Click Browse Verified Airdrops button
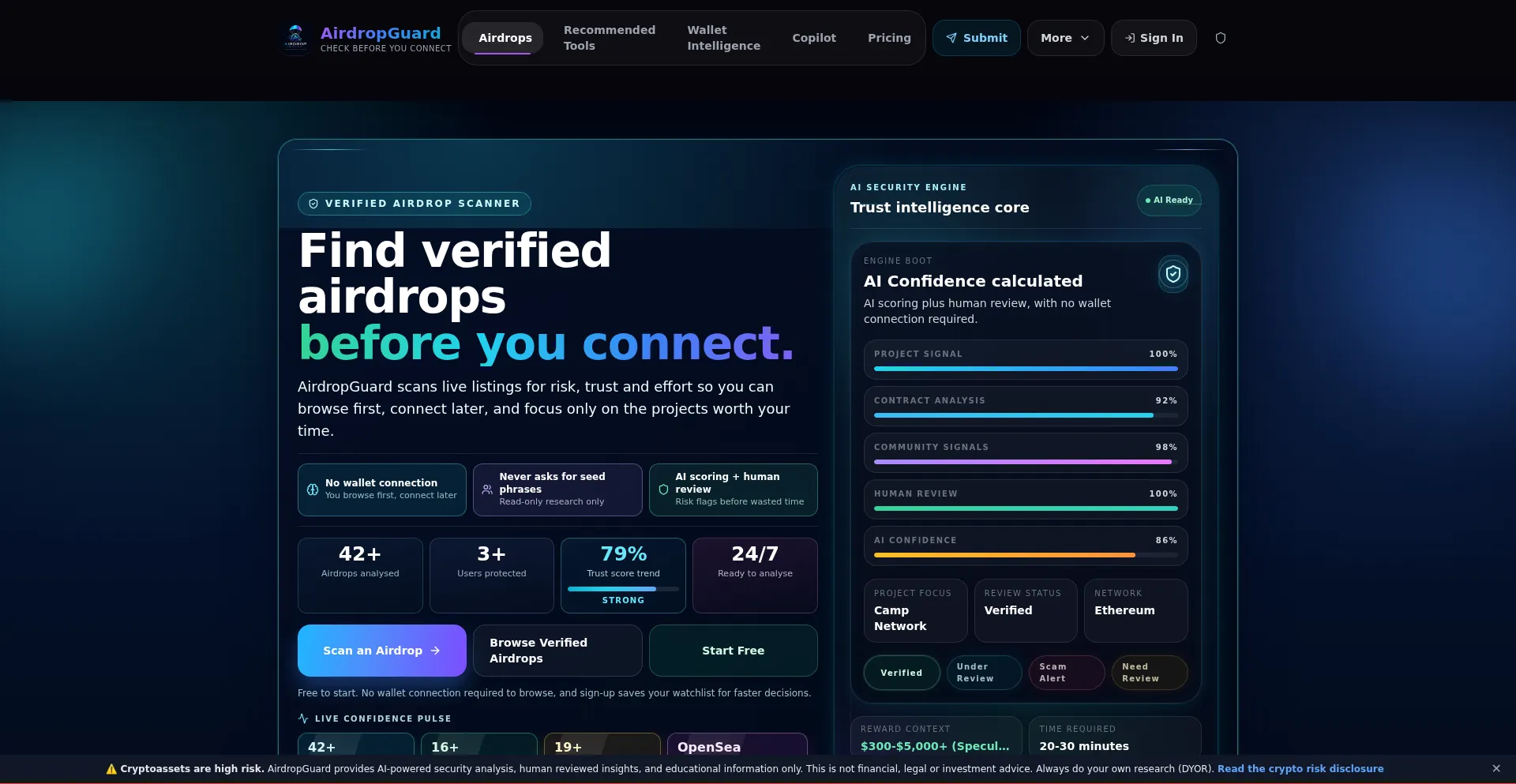 557,651
